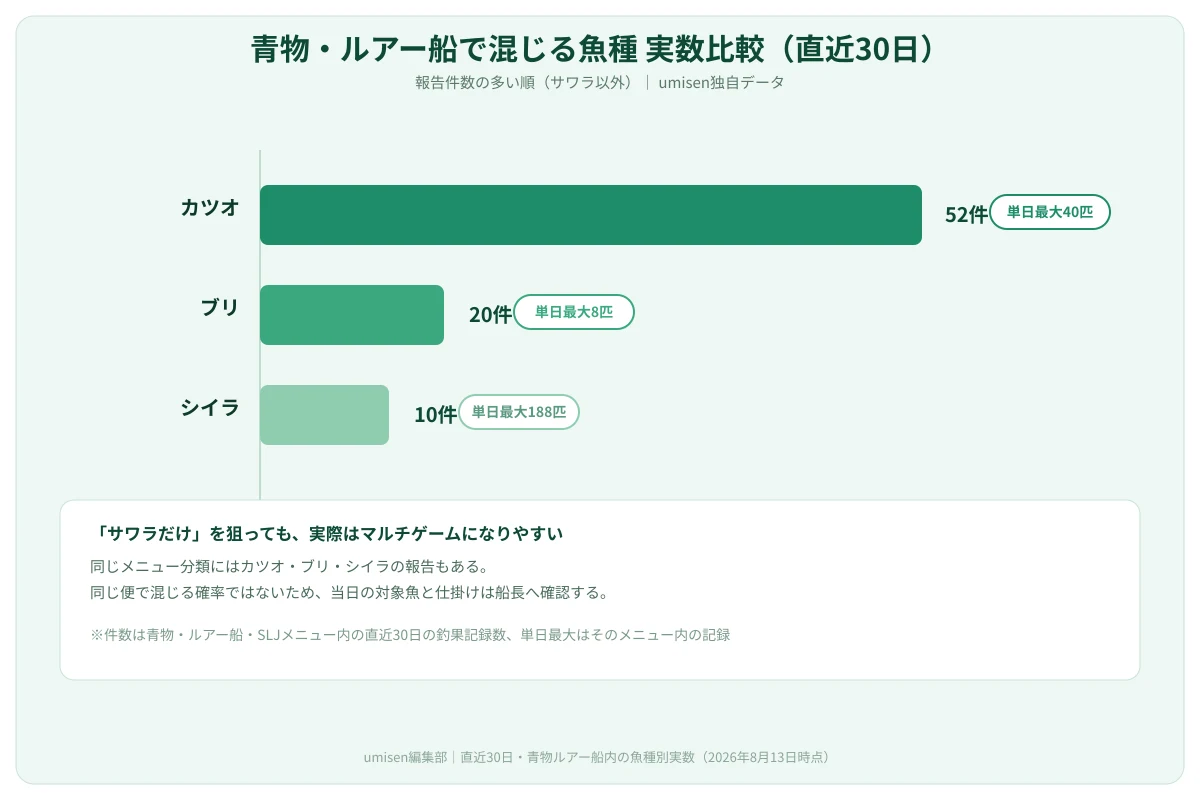Click the シイラ axis label

pos(210,408)
